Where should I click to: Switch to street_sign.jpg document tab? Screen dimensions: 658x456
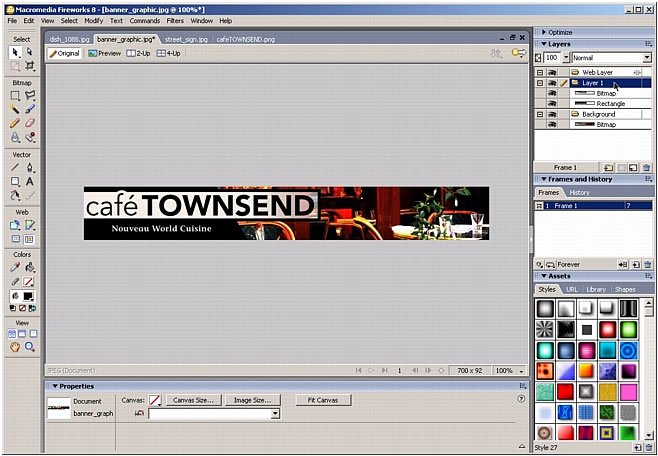(186, 39)
